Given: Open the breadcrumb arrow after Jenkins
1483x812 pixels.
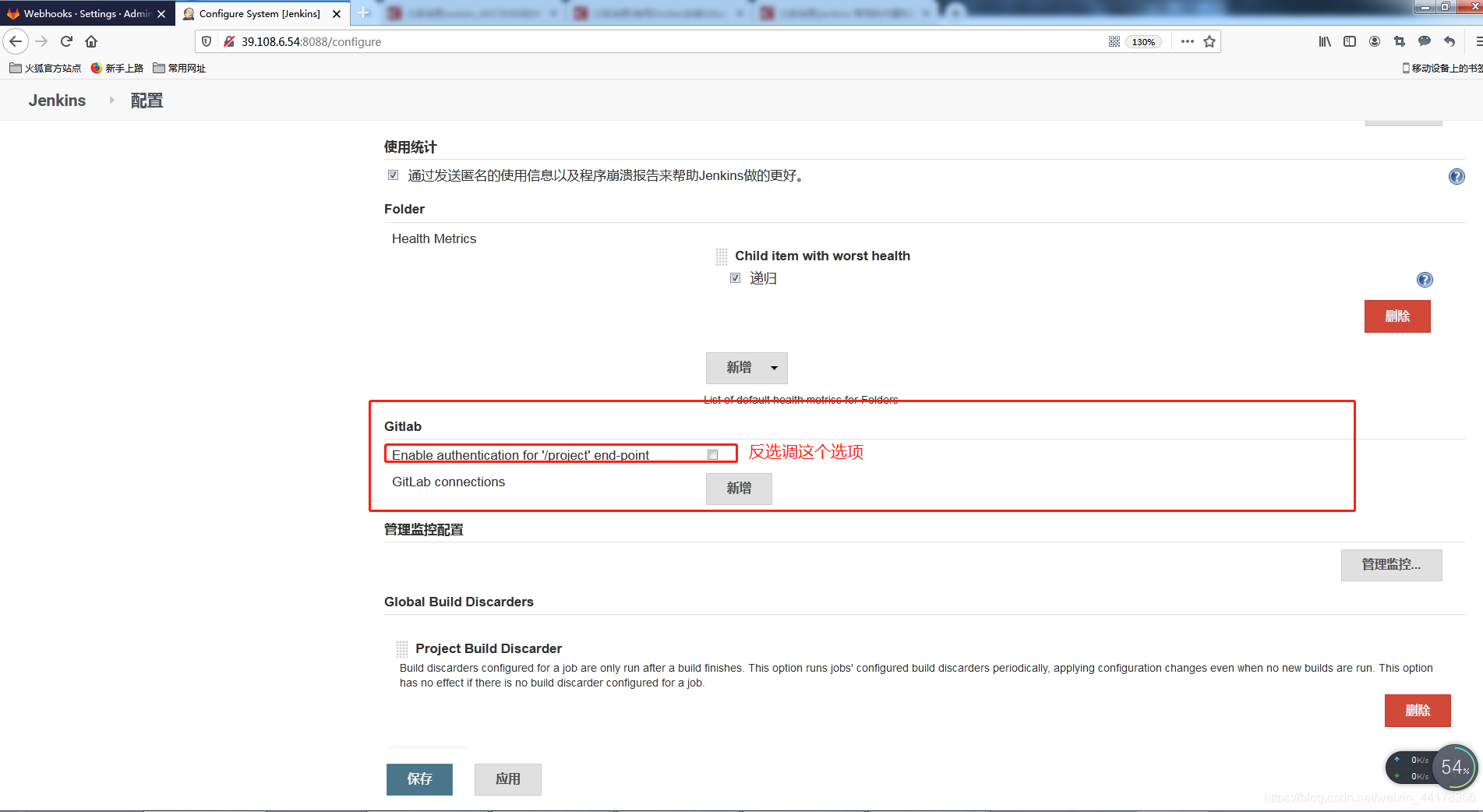Looking at the screenshot, I should (111, 101).
